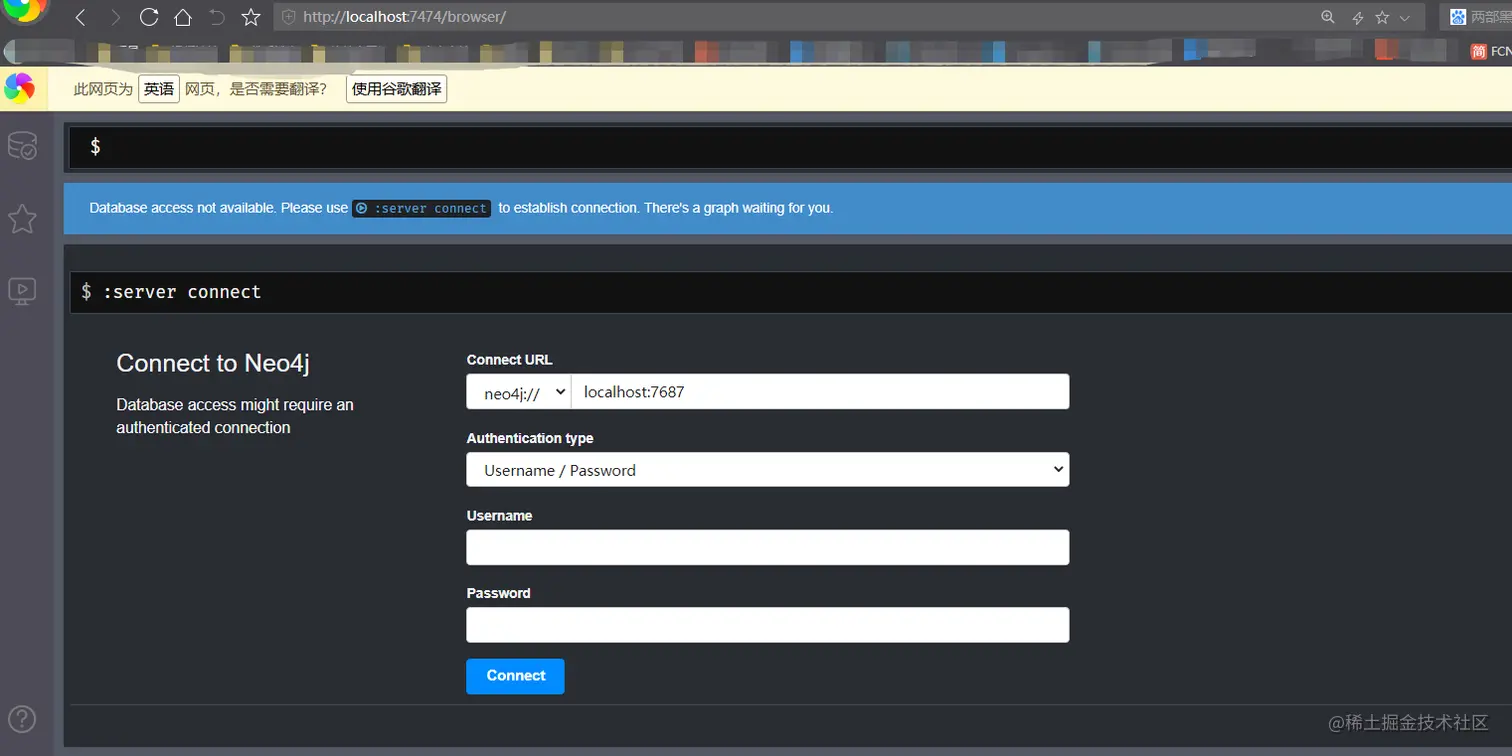Open the Authentication type dropdown

[x=767, y=470]
